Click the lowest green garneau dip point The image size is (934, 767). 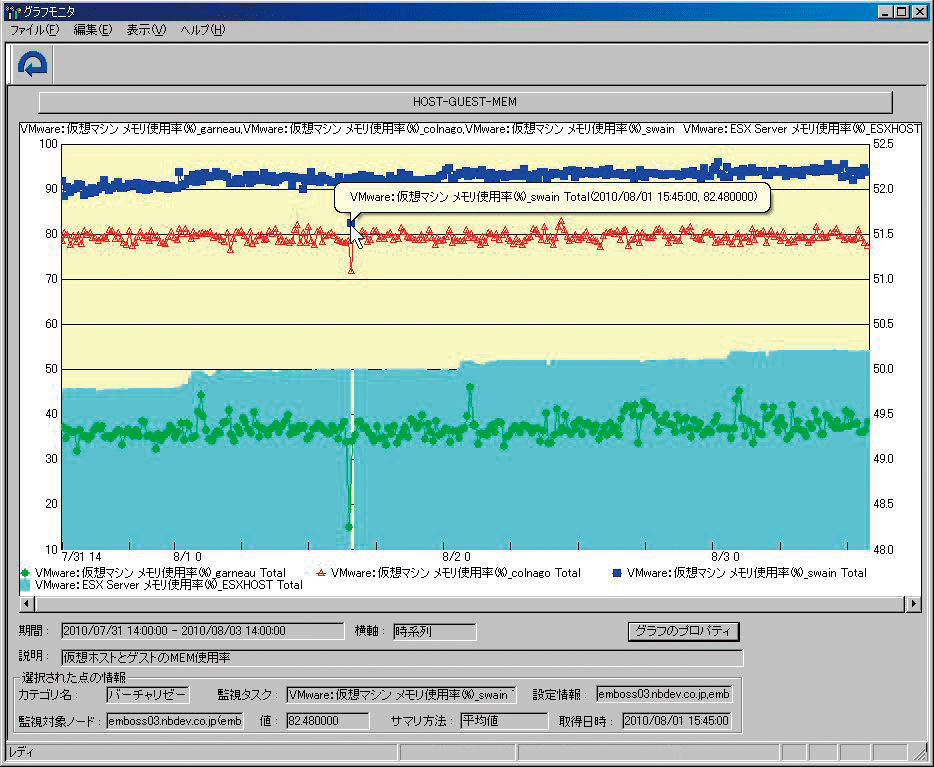pyautogui.click(x=349, y=527)
